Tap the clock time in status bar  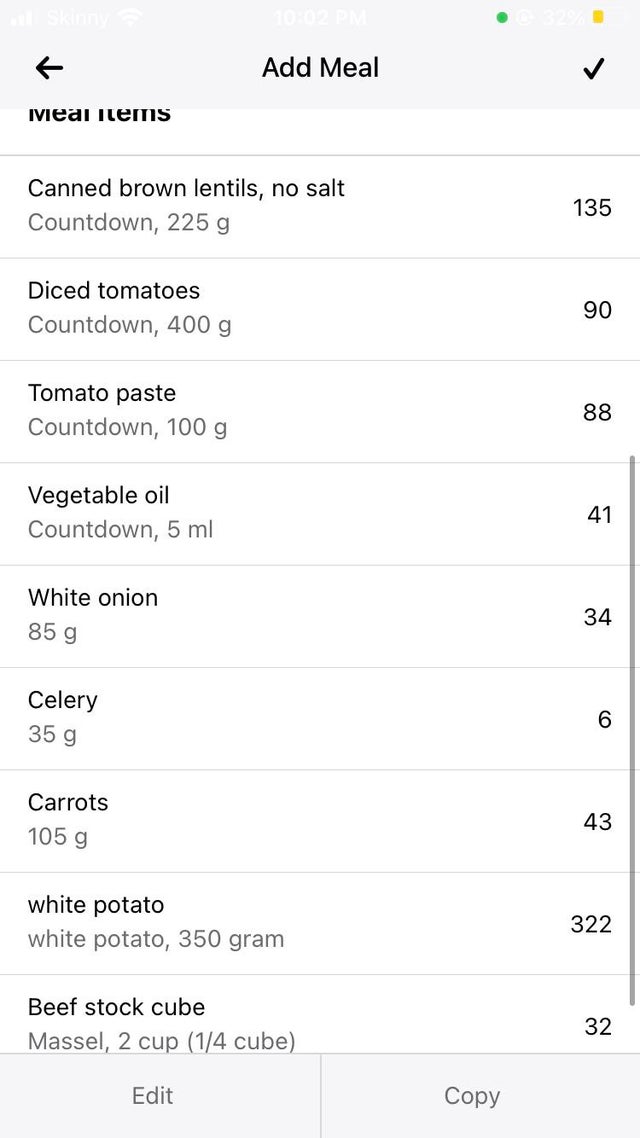pos(320,17)
